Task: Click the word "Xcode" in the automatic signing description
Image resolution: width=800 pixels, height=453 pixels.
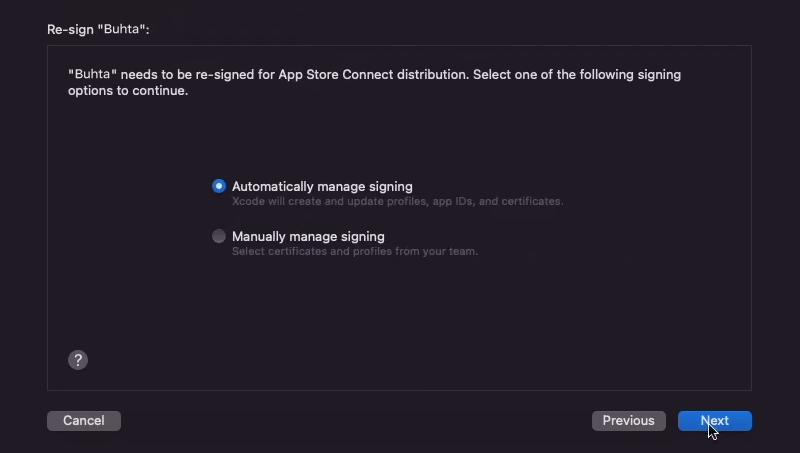Action: pyautogui.click(x=248, y=202)
